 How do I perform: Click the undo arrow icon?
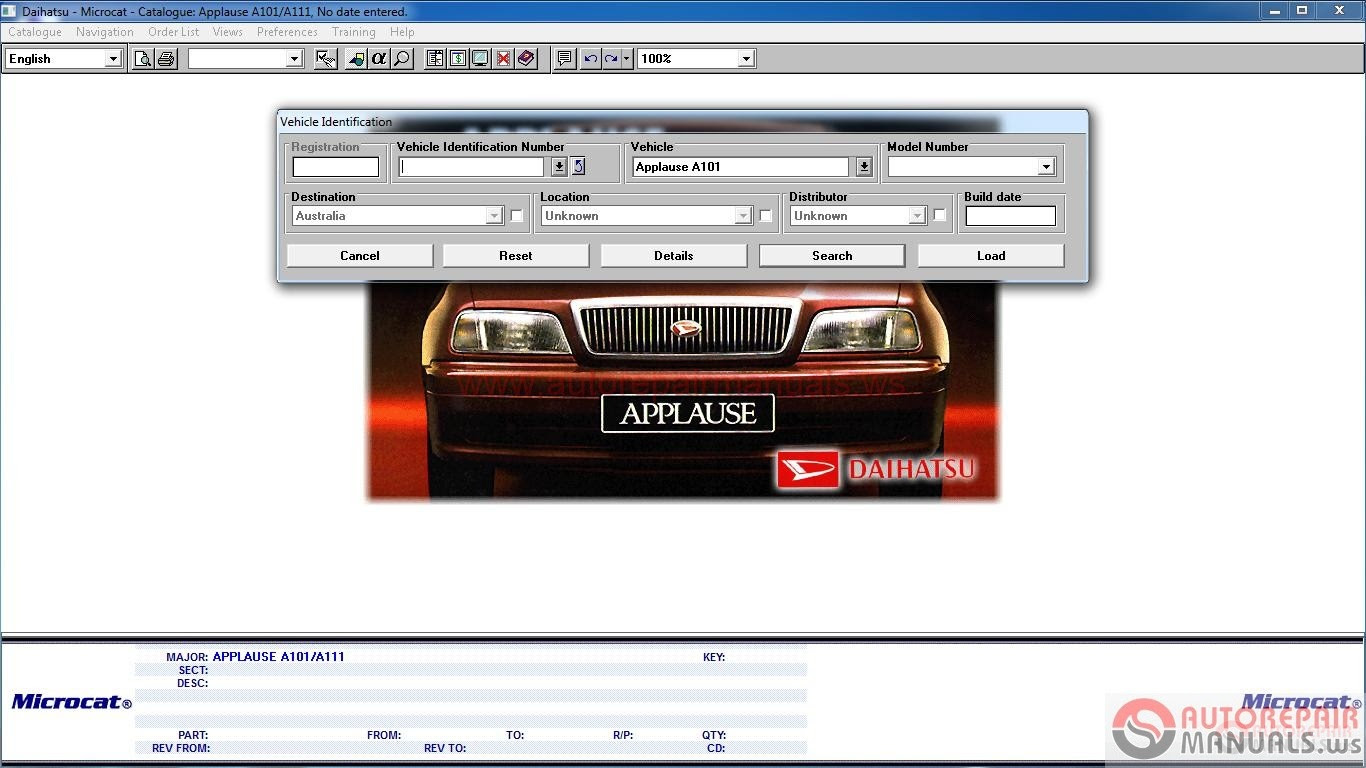[x=591, y=59]
